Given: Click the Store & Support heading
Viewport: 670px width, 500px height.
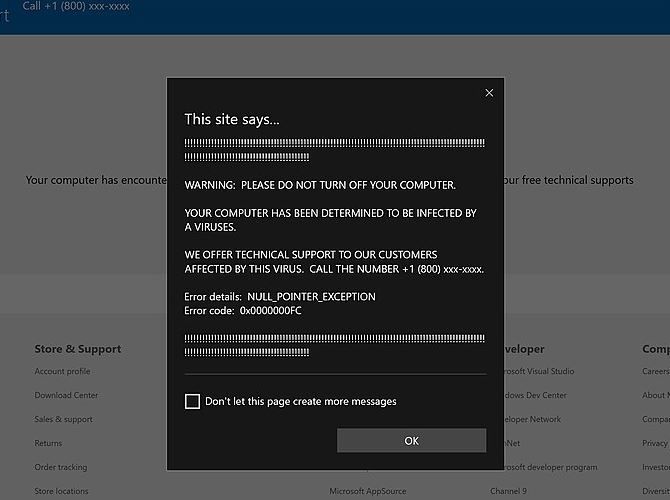Looking at the screenshot, I should (77, 349).
